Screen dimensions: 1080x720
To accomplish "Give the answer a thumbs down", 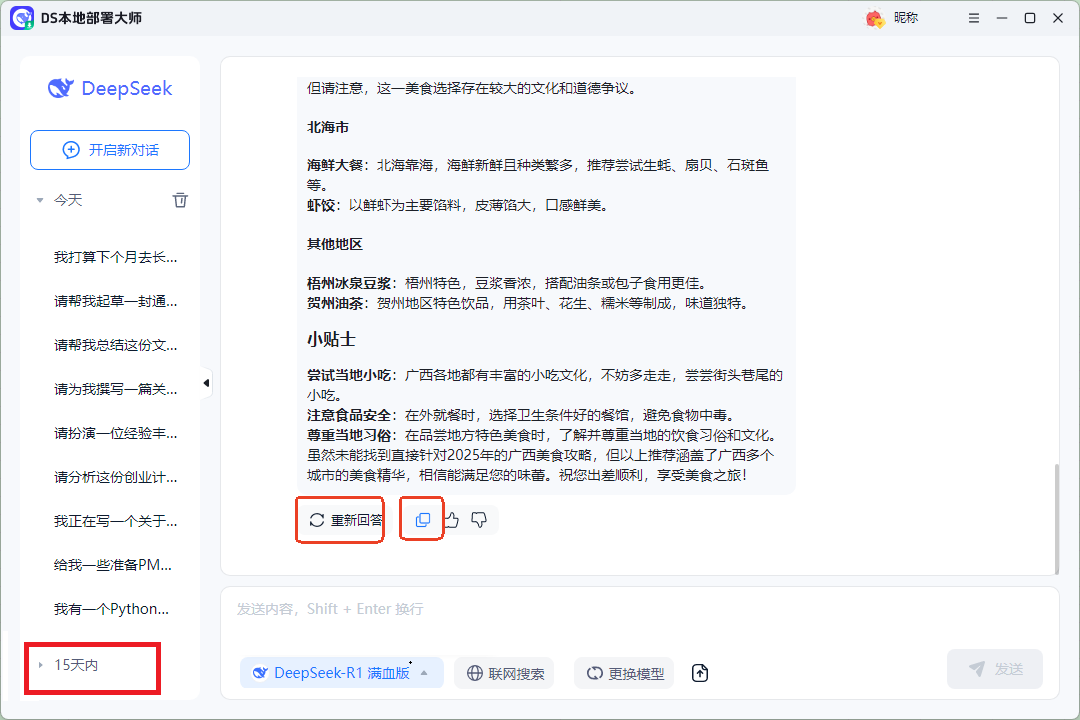I will click(479, 520).
